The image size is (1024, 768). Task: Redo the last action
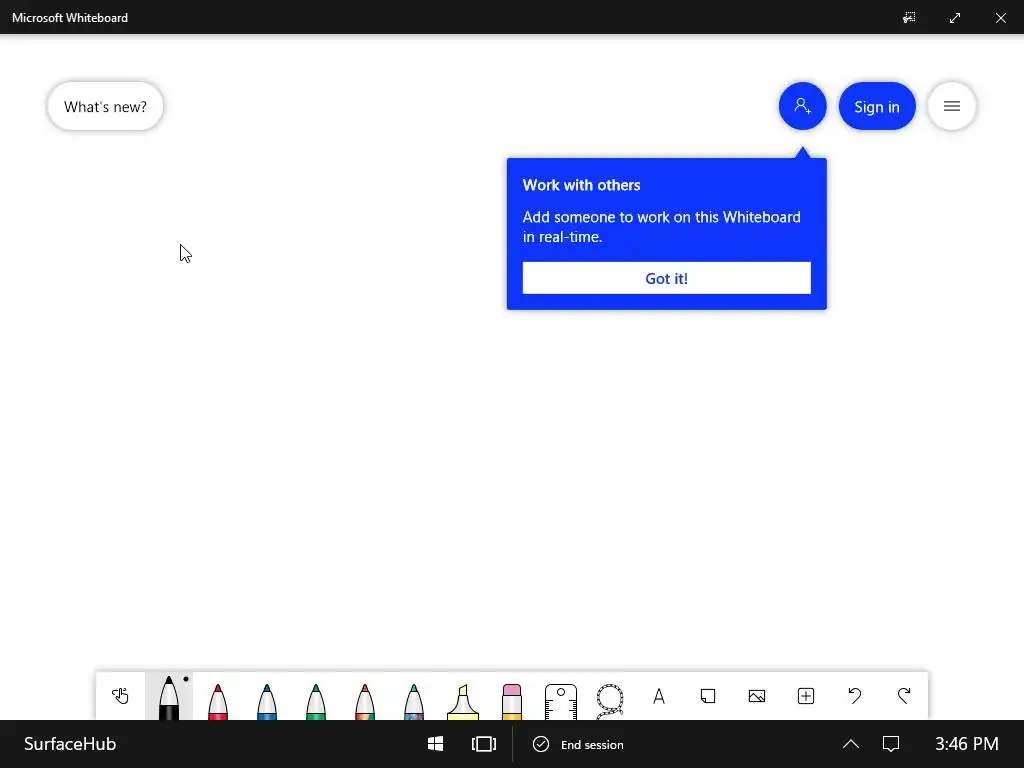[904, 696]
